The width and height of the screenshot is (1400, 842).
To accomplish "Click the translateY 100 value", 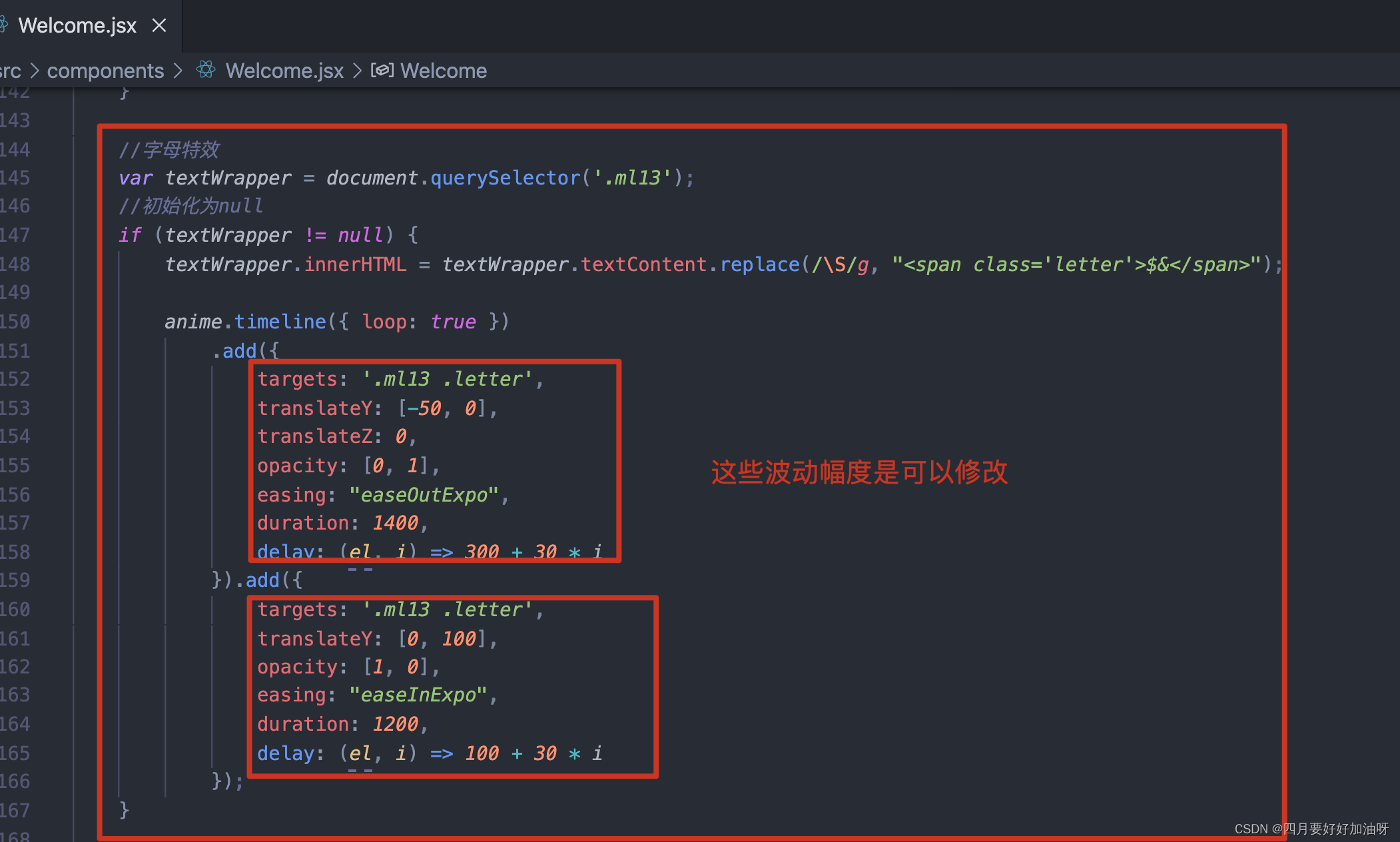I will coord(459,639).
